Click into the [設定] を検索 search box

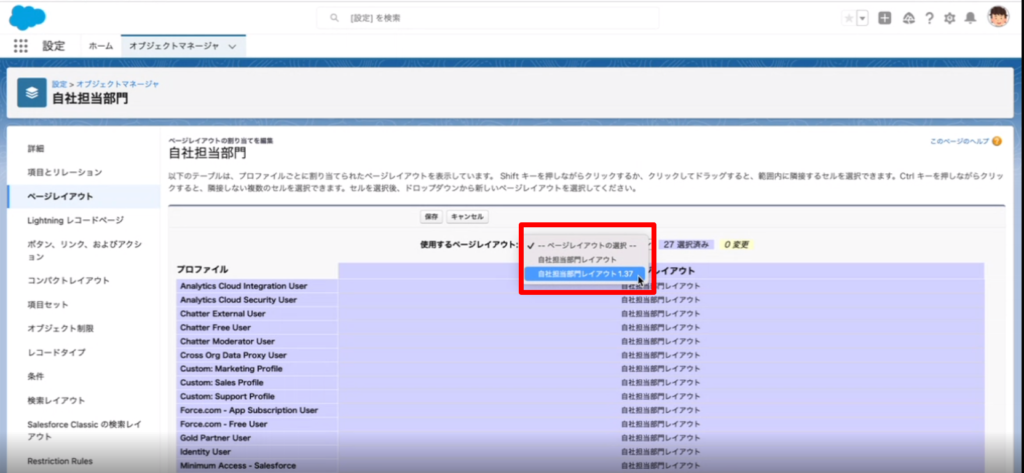(488, 18)
